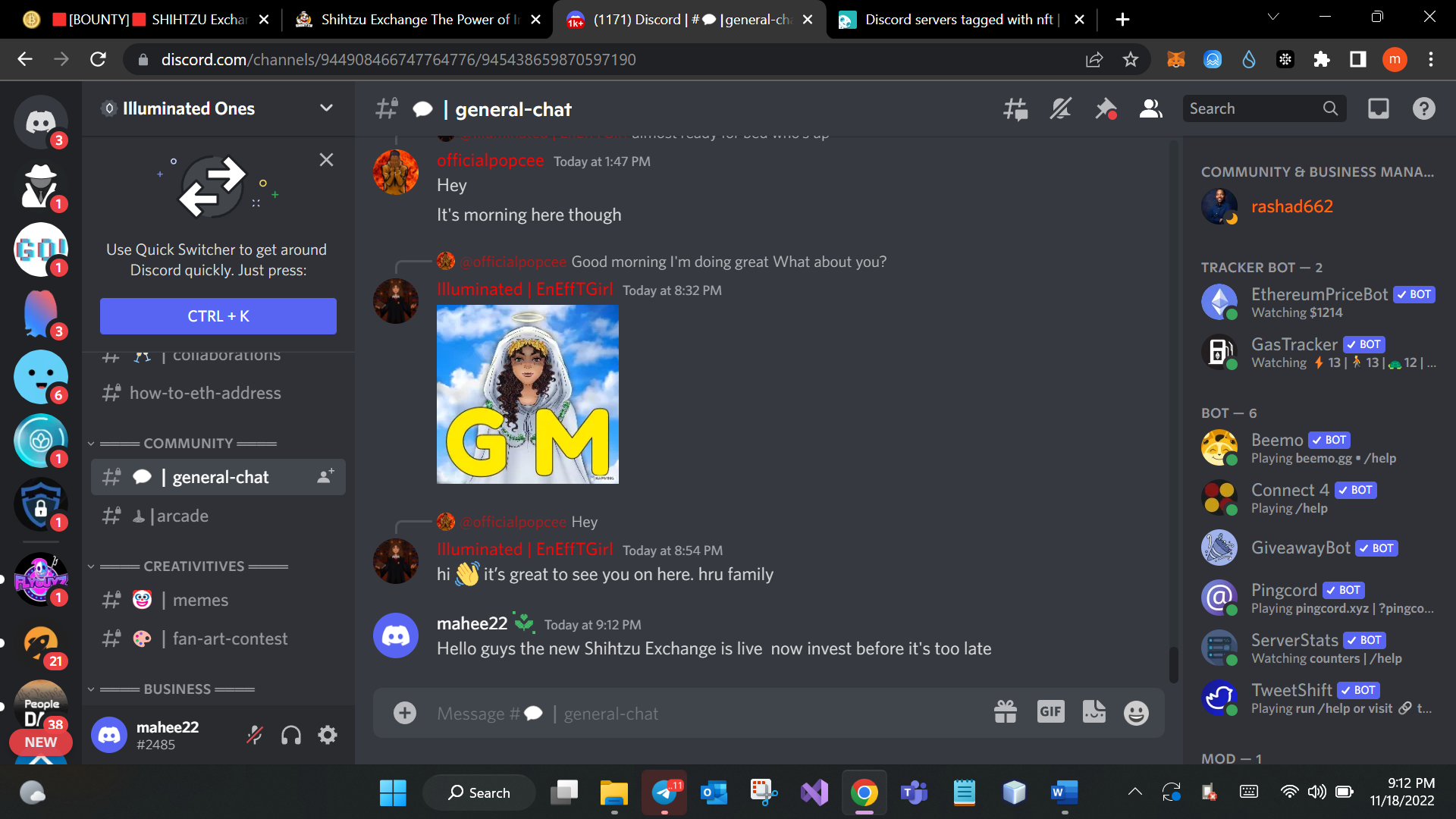
Task: Toggle microphone mute in user panel
Action: pyautogui.click(x=255, y=735)
